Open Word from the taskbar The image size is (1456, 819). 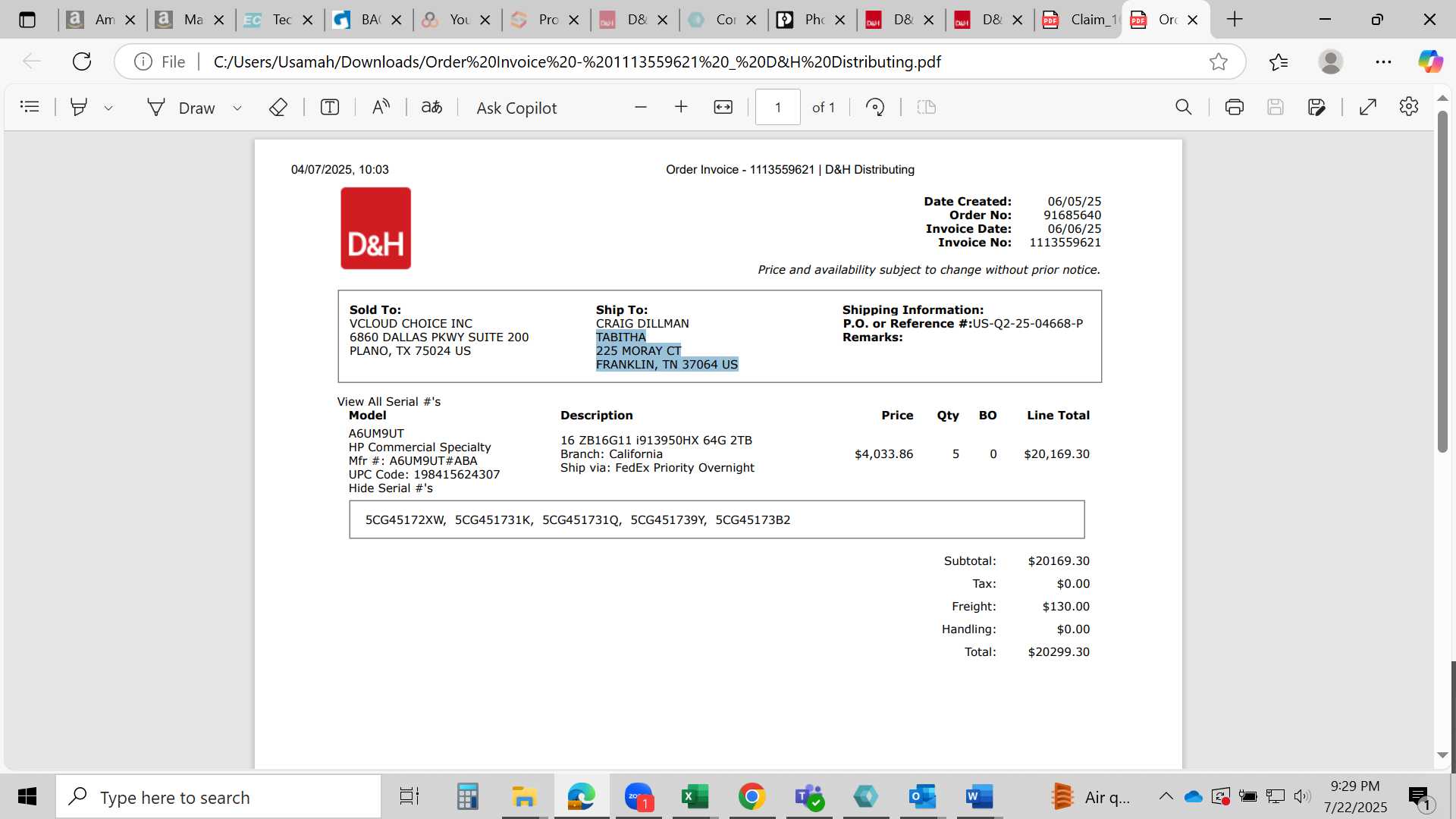979,797
